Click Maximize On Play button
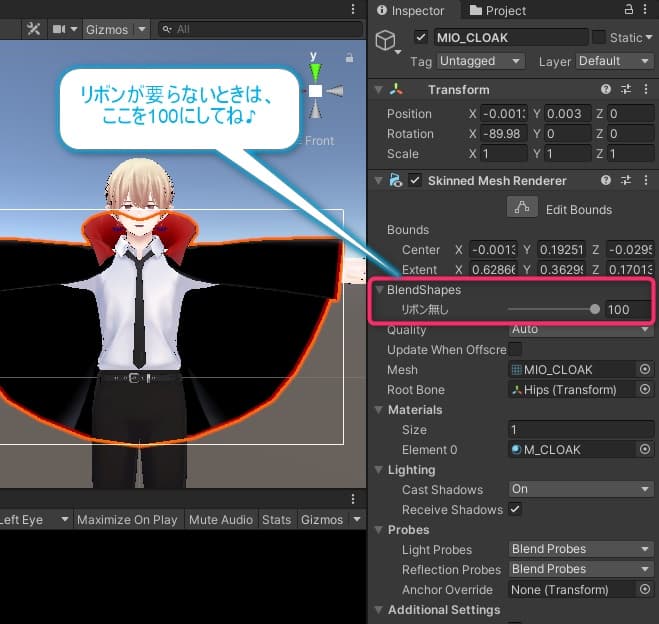Screen dimensions: 659x624 point(127,520)
